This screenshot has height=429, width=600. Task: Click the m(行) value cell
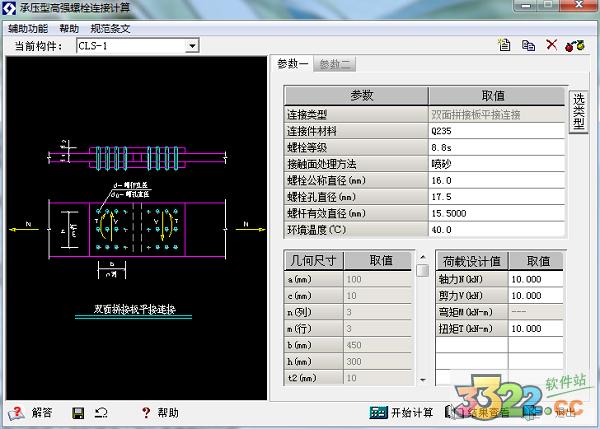point(378,329)
